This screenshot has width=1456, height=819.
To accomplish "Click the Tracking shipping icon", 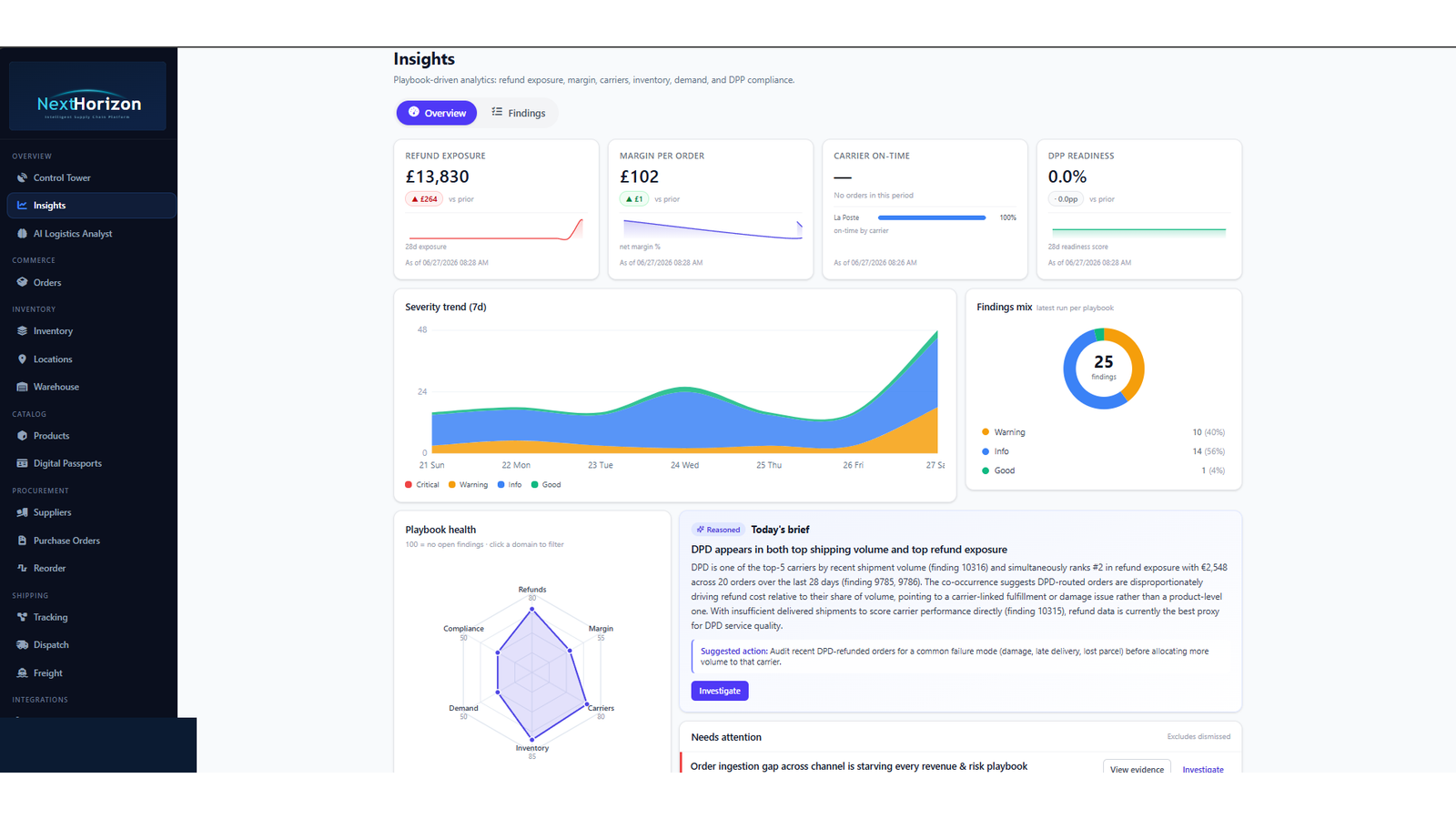I will pyautogui.click(x=22, y=617).
